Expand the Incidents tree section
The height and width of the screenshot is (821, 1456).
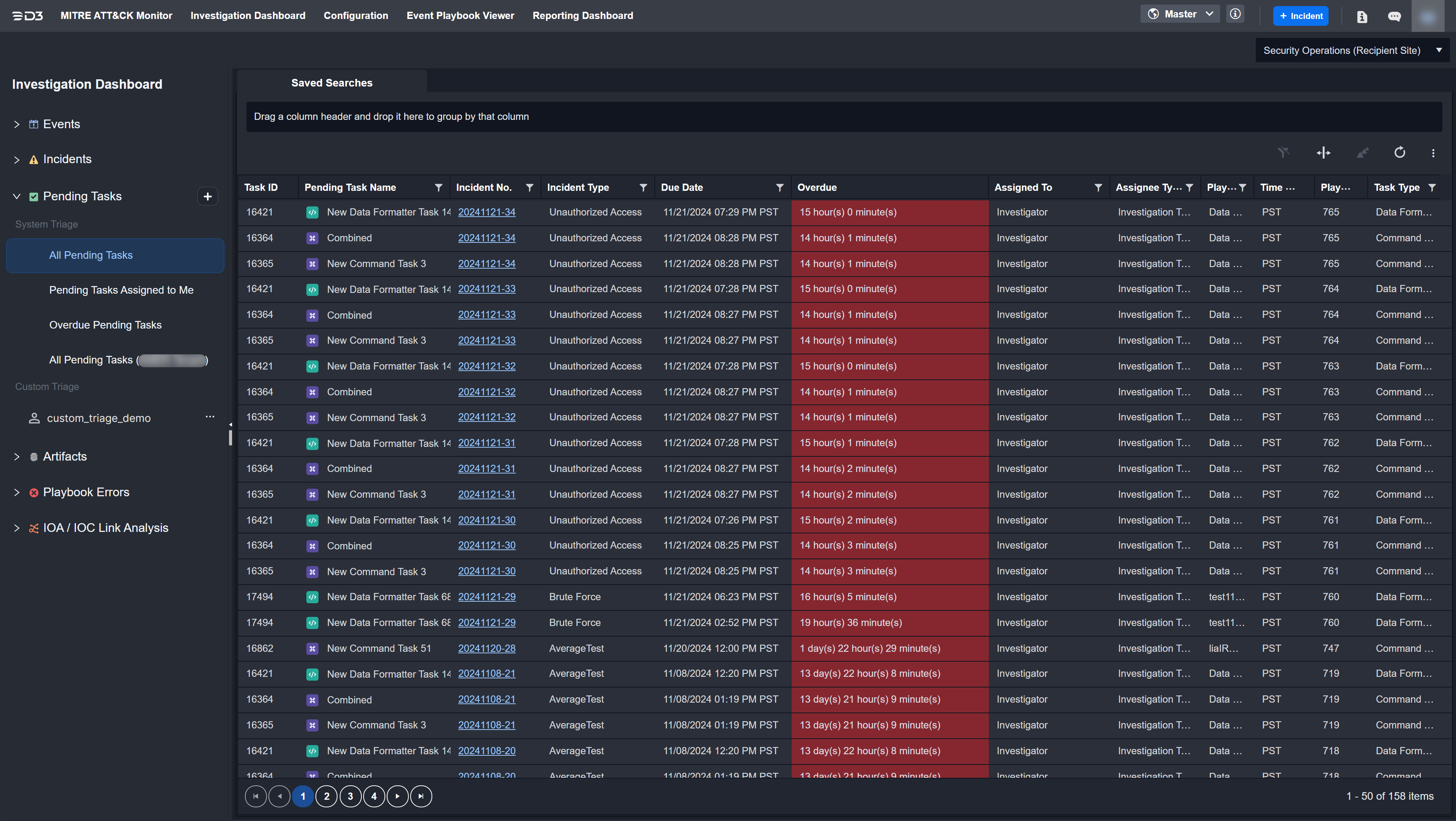[16, 160]
